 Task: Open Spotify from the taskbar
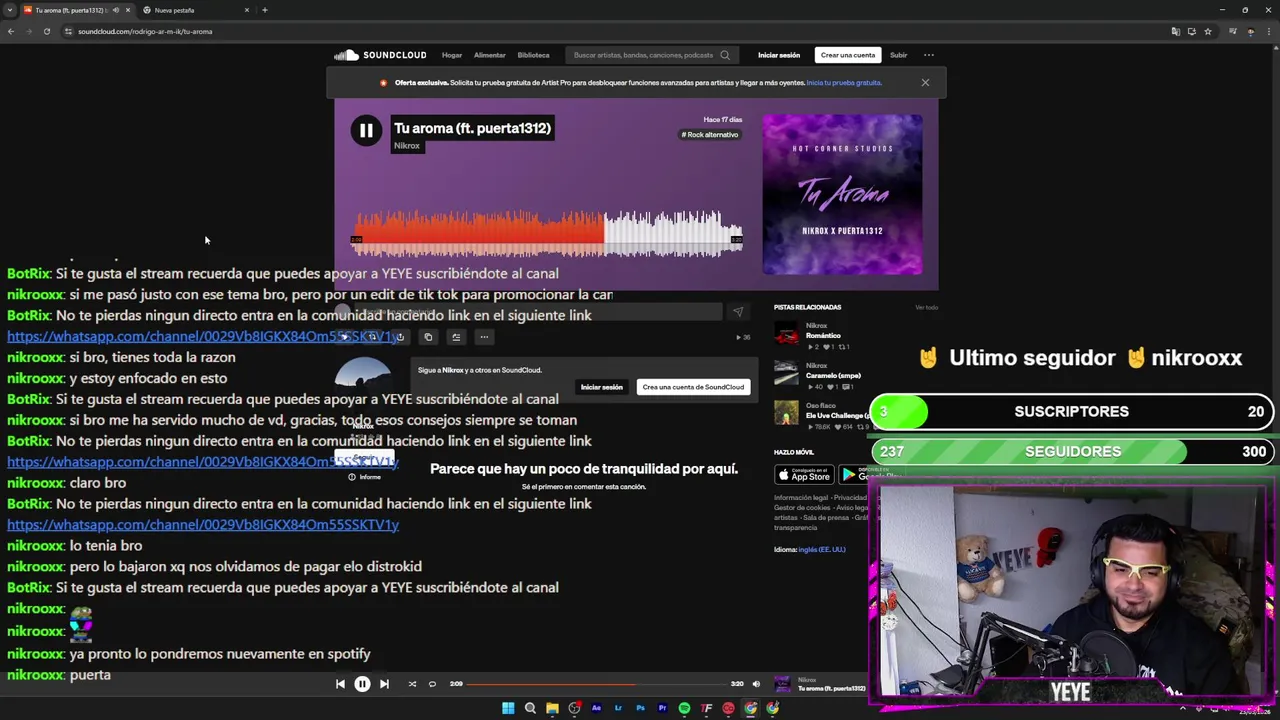coord(684,708)
